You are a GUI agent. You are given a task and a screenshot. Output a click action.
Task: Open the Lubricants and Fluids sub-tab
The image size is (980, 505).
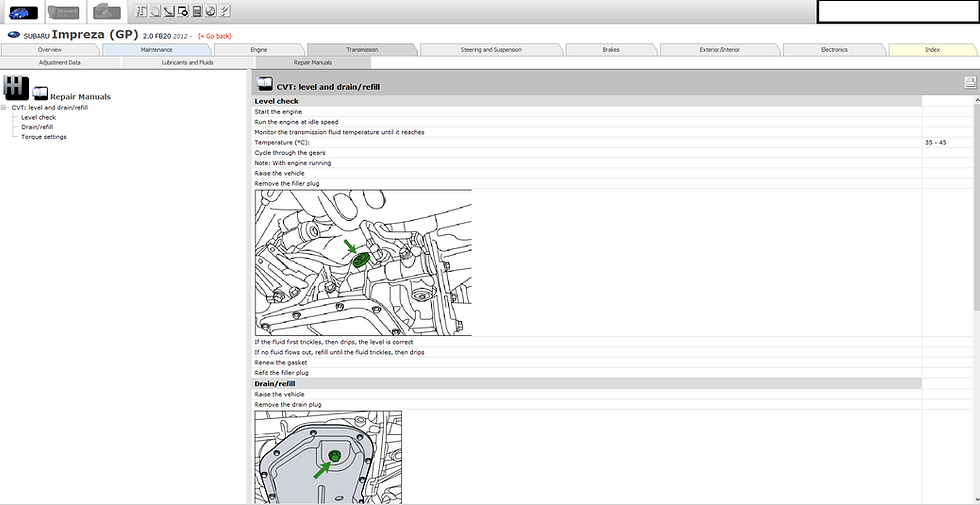tap(188, 62)
